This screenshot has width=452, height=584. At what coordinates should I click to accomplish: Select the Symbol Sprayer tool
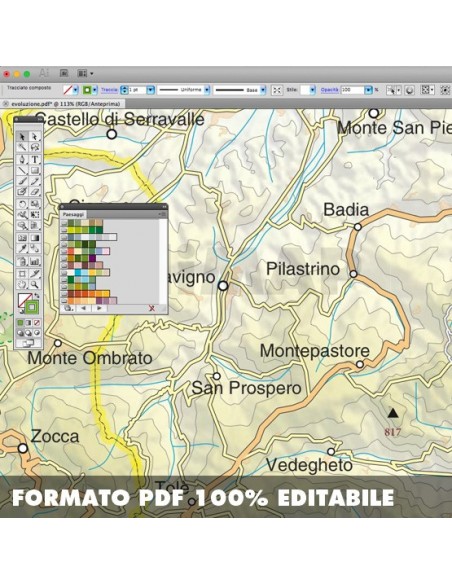[x=22, y=261]
